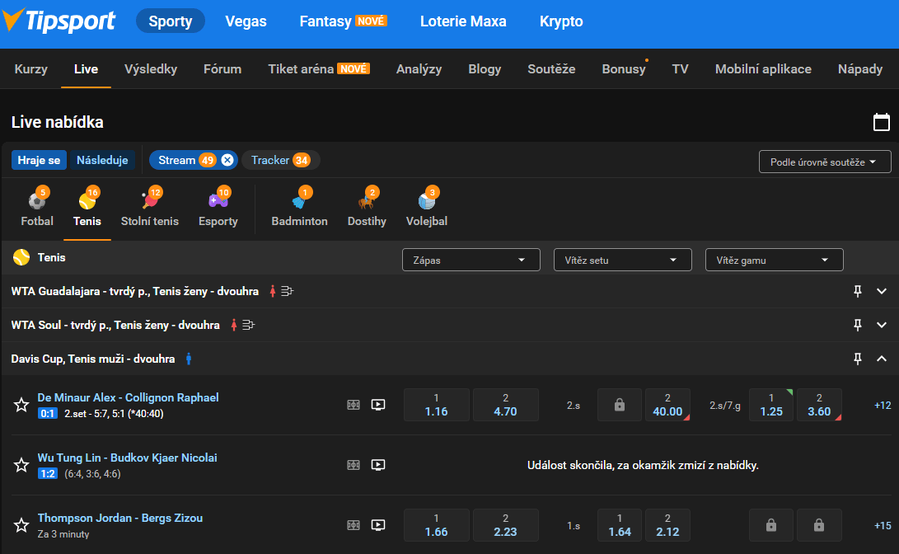Open tracker icon for Wu Tung Lin match
The image size is (899, 554).
click(x=354, y=465)
